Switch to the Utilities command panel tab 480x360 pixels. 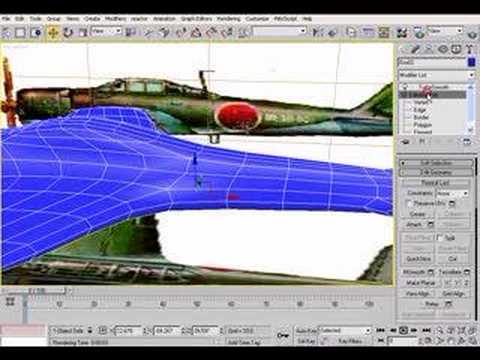(x=469, y=50)
